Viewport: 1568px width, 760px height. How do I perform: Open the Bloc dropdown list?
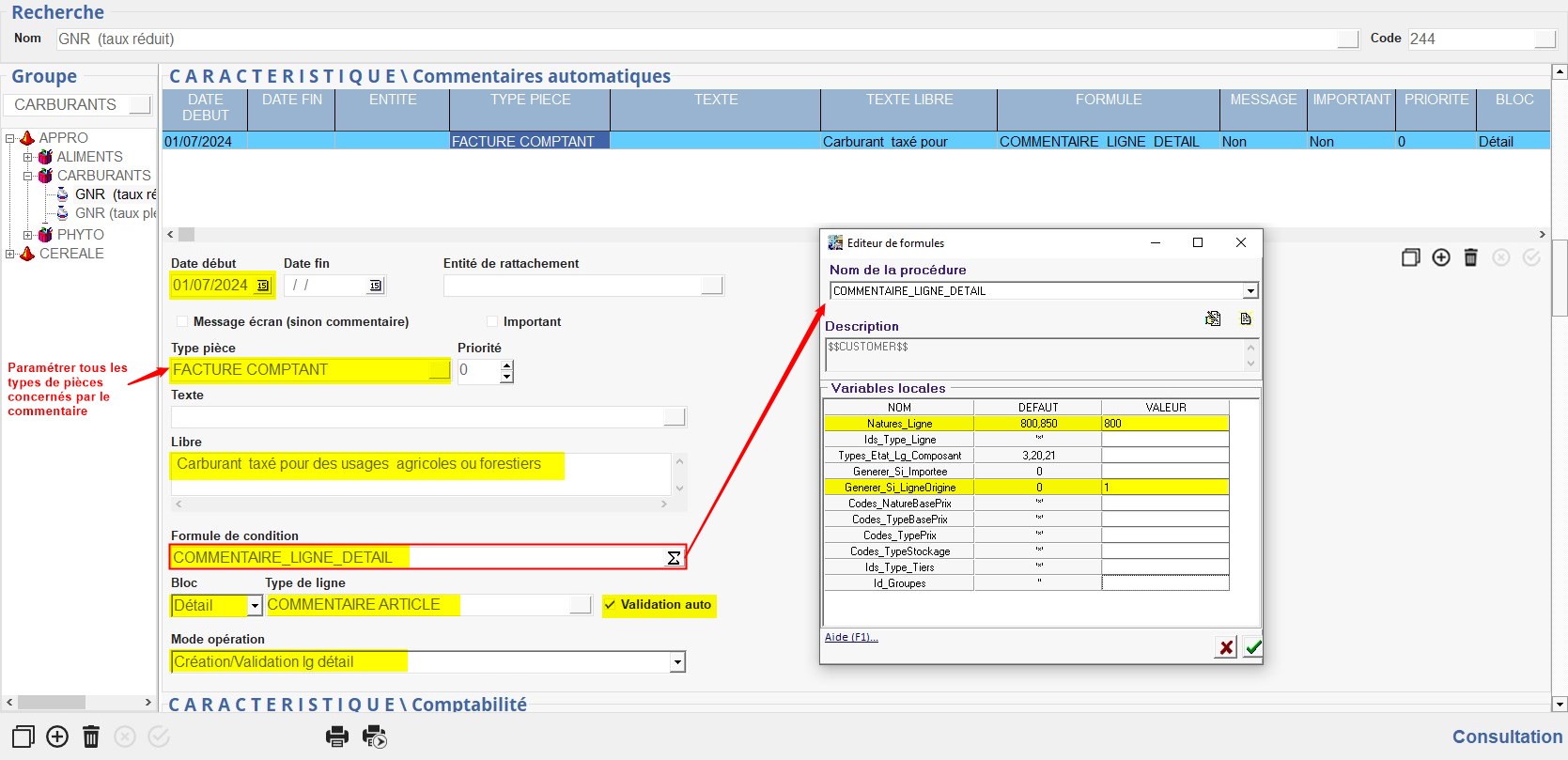(255, 606)
